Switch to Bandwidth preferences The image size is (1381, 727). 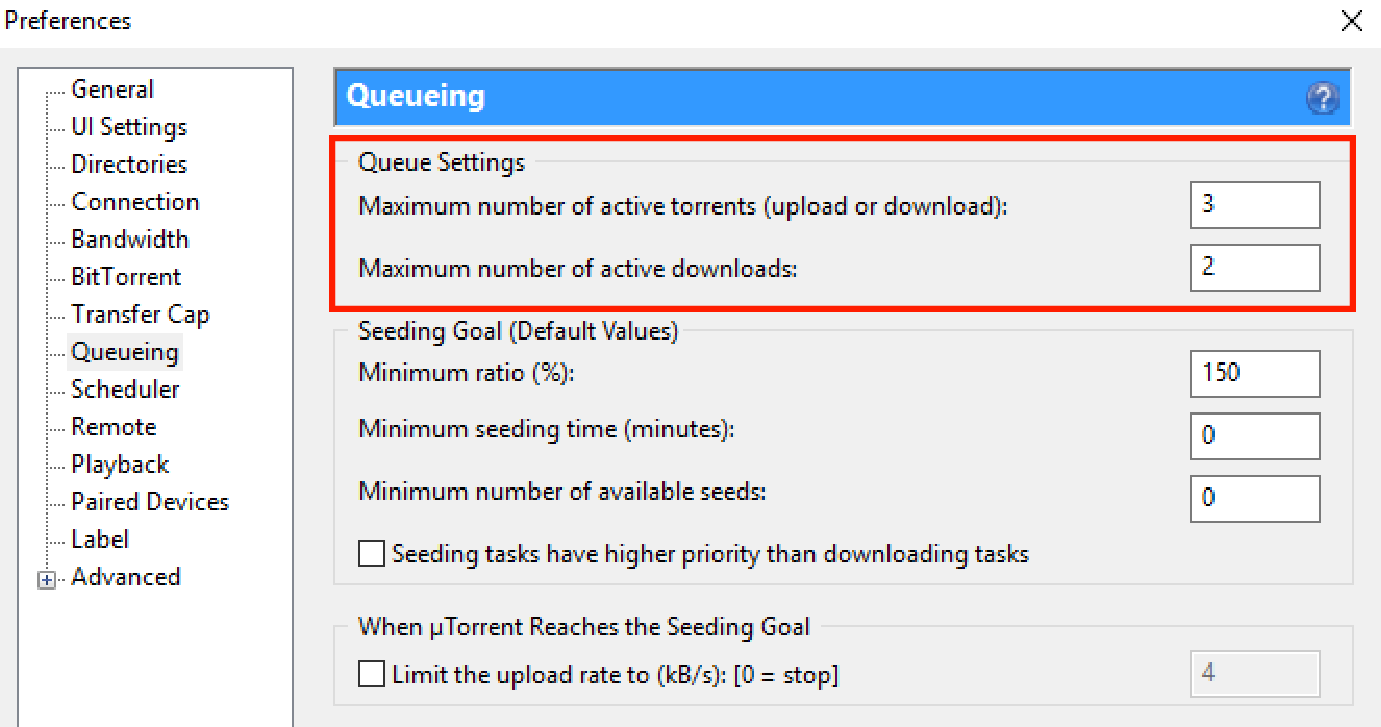click(130, 240)
